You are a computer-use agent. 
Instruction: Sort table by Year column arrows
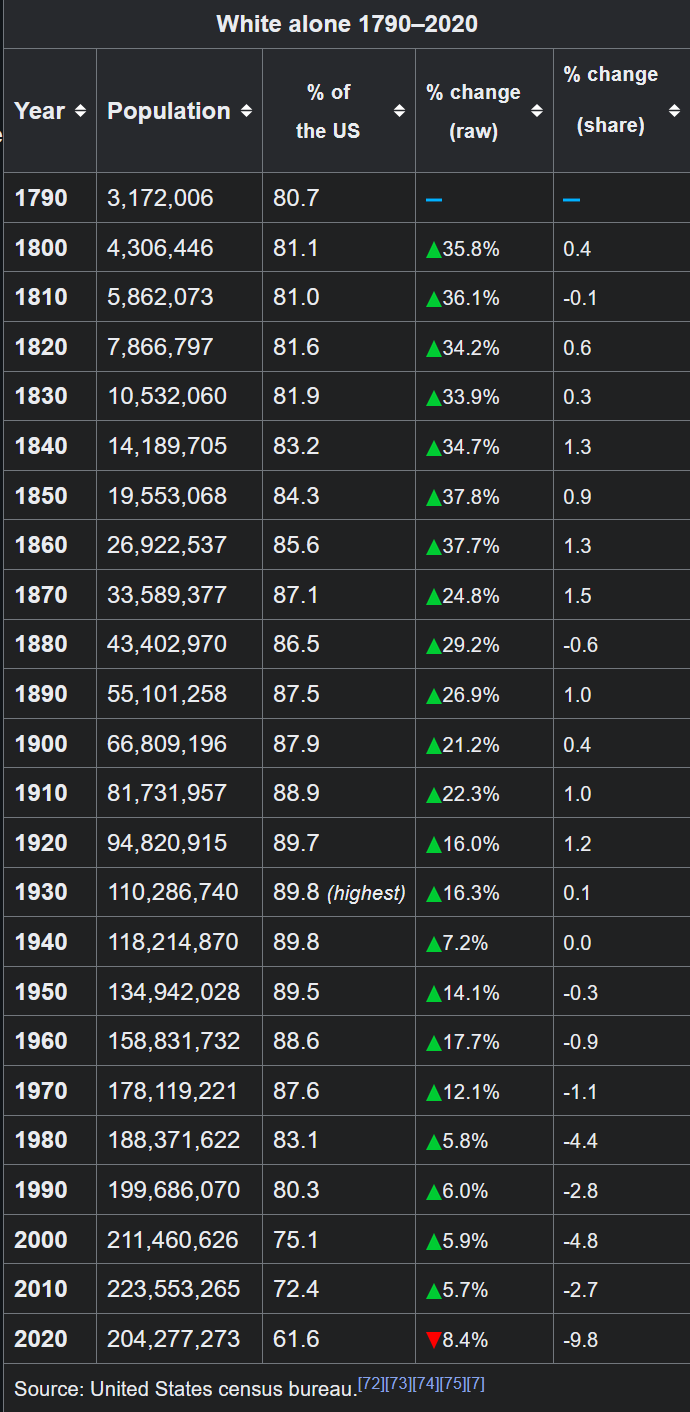click(80, 111)
